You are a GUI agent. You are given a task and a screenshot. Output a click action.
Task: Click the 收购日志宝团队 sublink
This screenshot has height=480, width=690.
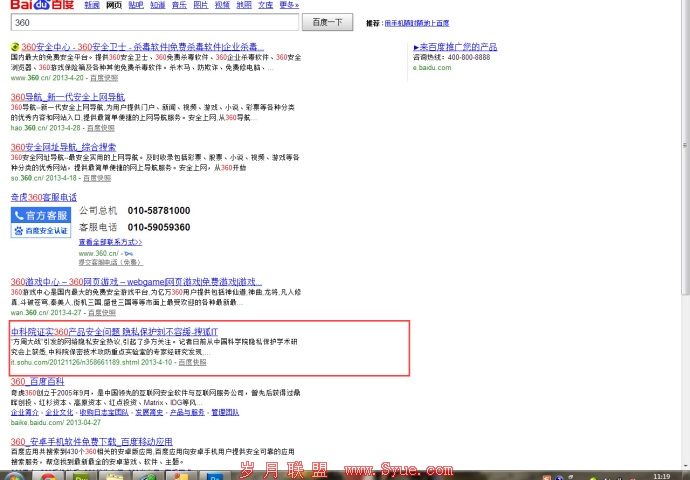(x=104, y=412)
